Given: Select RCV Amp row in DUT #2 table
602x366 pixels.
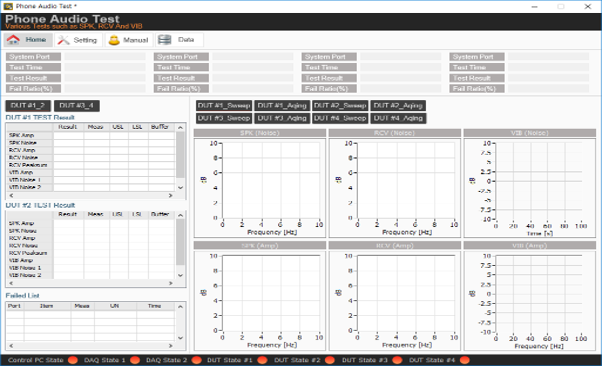Looking at the screenshot, I should pos(91,238).
